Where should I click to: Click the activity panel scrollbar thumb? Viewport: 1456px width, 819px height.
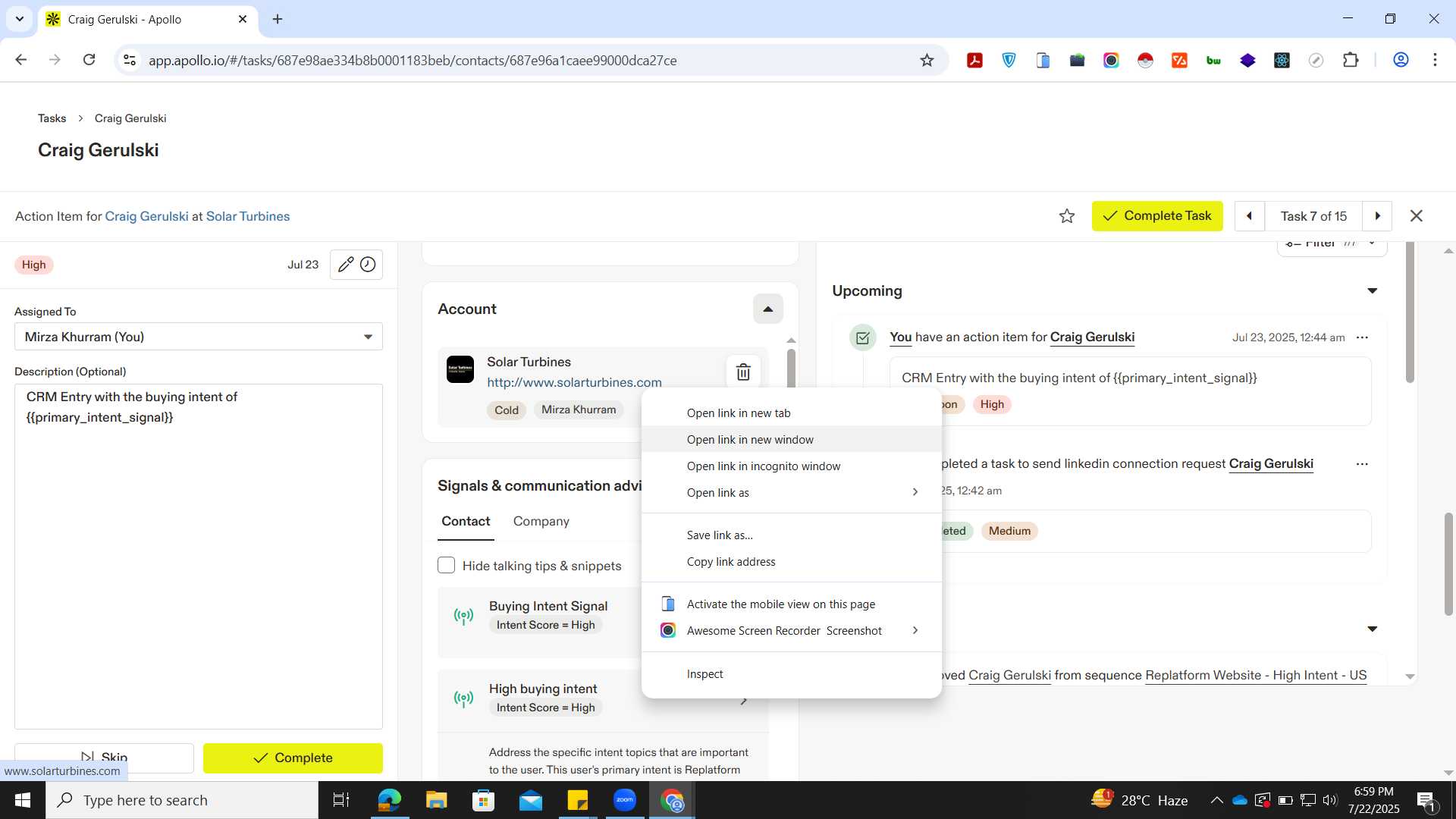click(x=1410, y=312)
